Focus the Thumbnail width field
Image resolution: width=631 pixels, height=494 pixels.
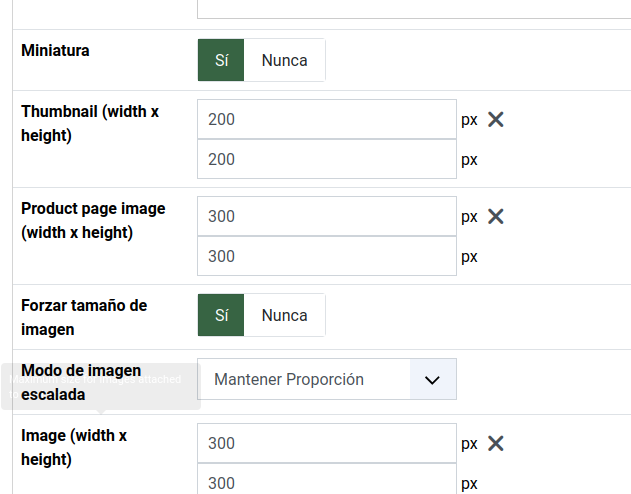[326, 119]
